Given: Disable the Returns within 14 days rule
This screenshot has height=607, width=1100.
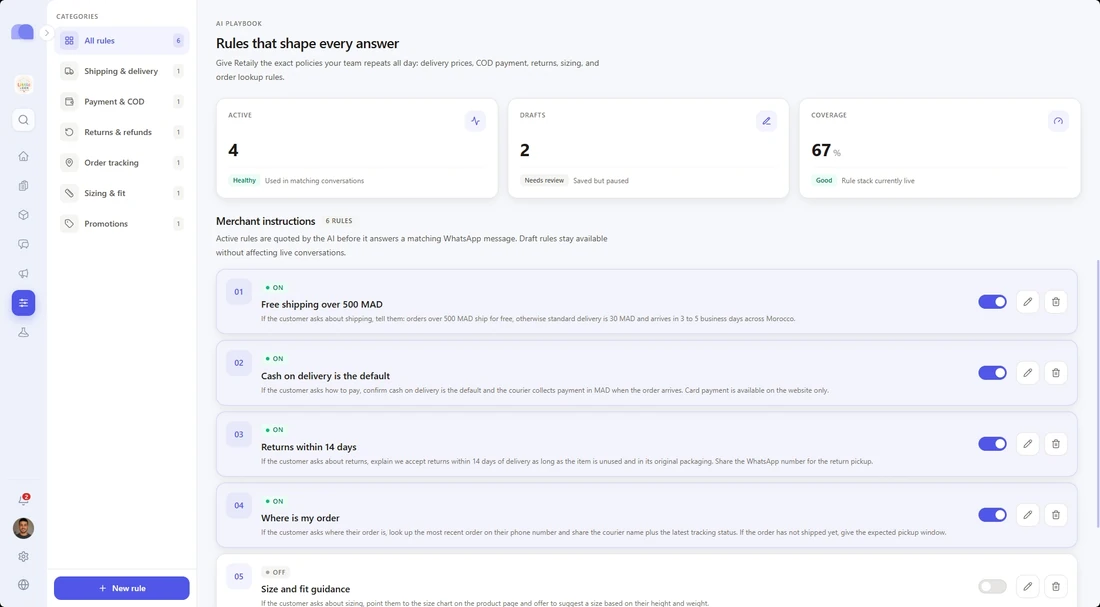Looking at the screenshot, I should pos(992,443).
